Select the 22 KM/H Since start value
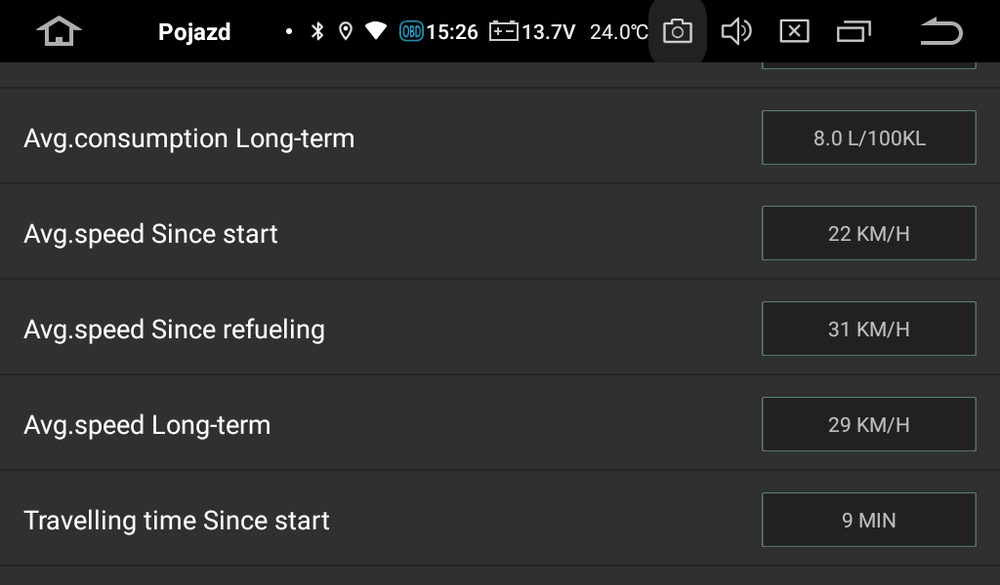The height and width of the screenshot is (585, 1000). click(868, 233)
